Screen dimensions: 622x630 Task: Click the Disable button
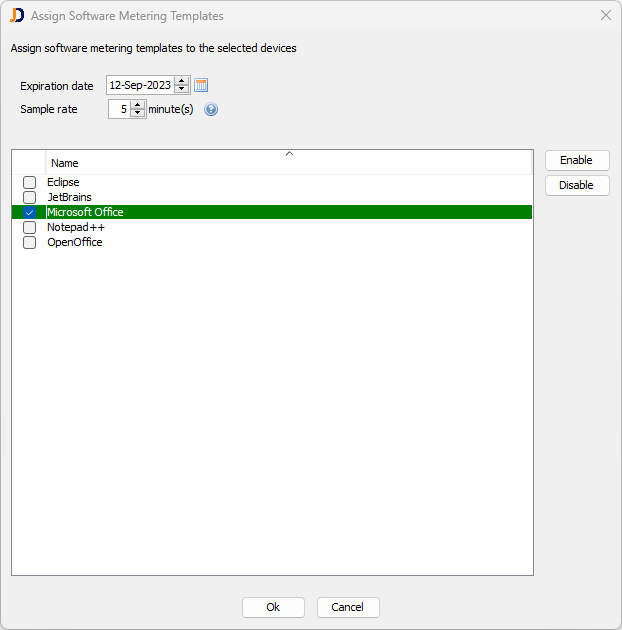pyautogui.click(x=577, y=185)
